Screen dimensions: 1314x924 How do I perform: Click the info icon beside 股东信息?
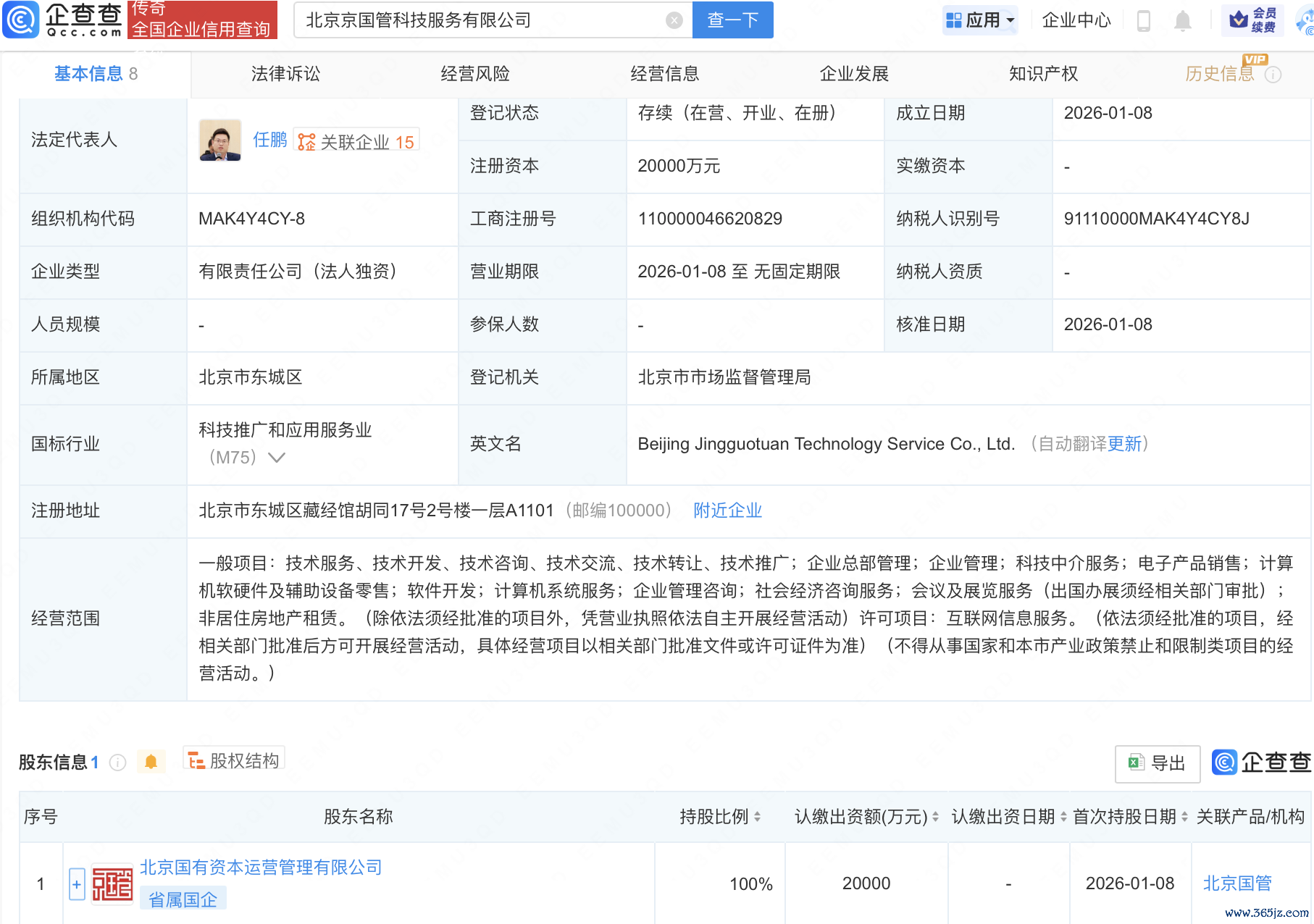(117, 763)
